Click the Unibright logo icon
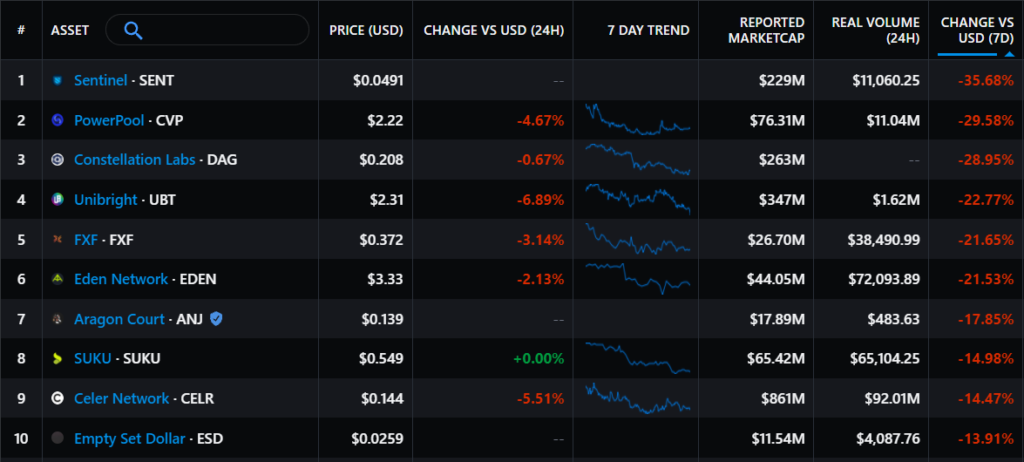 pos(58,200)
